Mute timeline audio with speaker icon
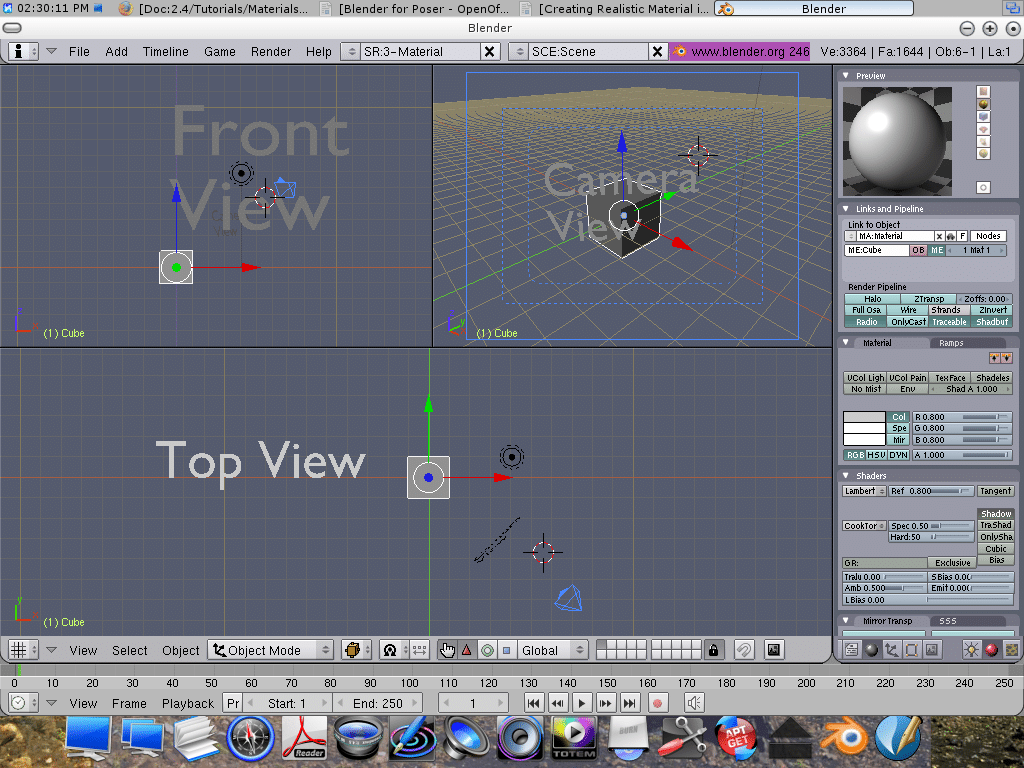Screen dimensions: 1024x768 [694, 703]
